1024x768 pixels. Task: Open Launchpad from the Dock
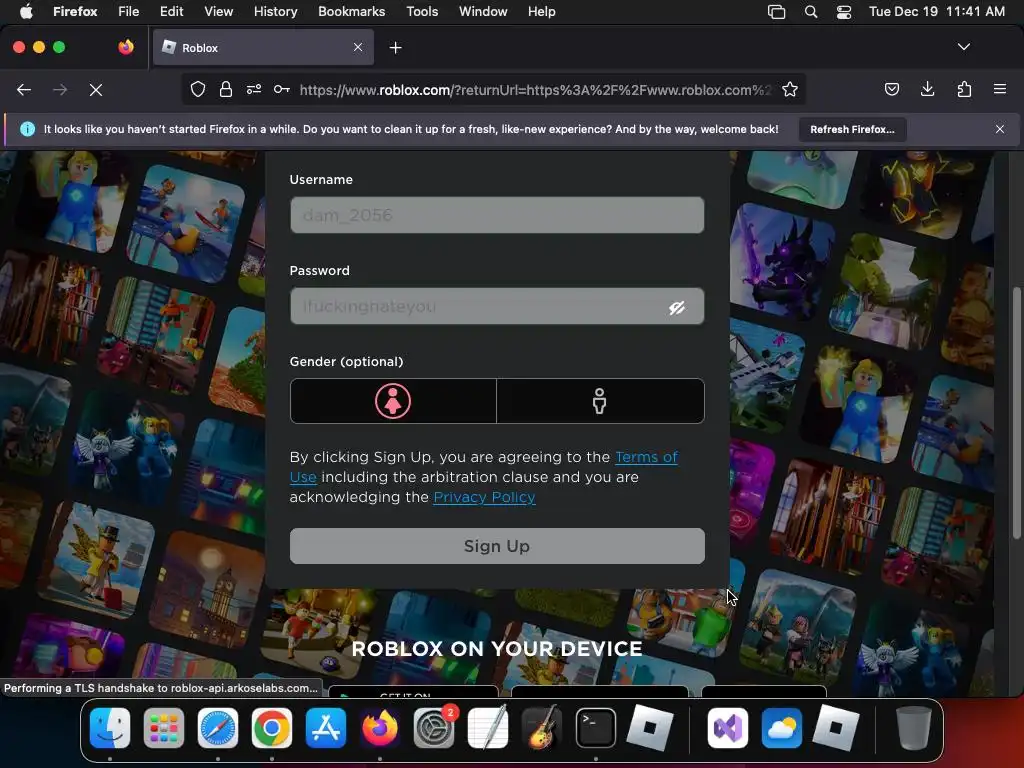pyautogui.click(x=164, y=728)
